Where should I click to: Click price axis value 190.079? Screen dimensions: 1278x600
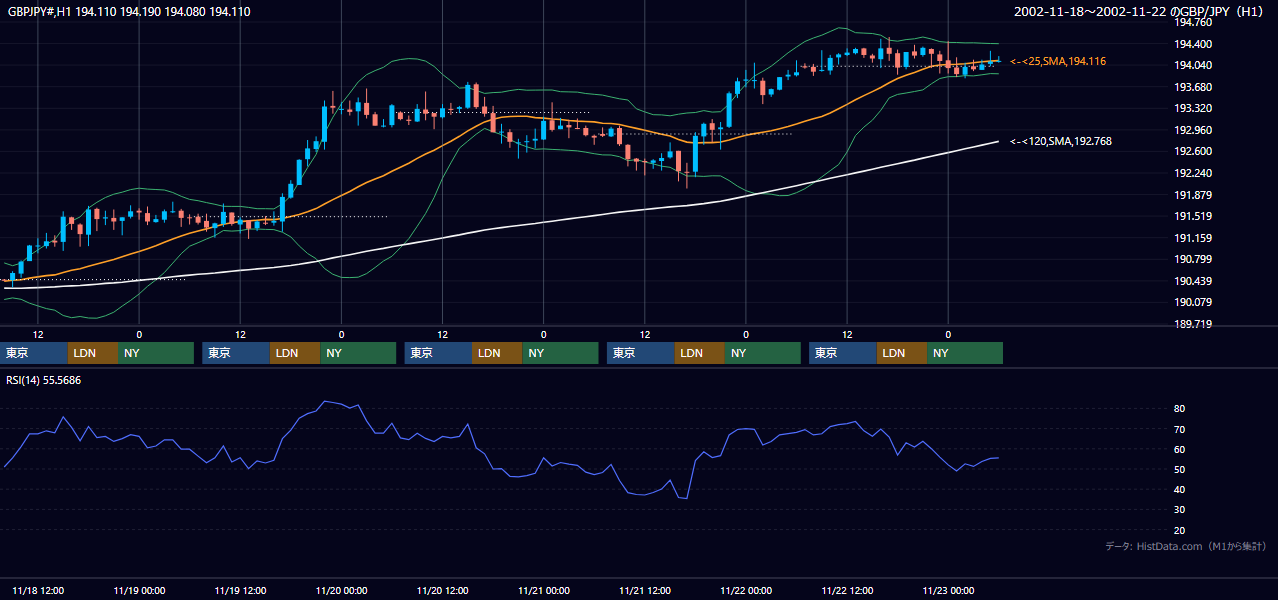pyautogui.click(x=1192, y=302)
